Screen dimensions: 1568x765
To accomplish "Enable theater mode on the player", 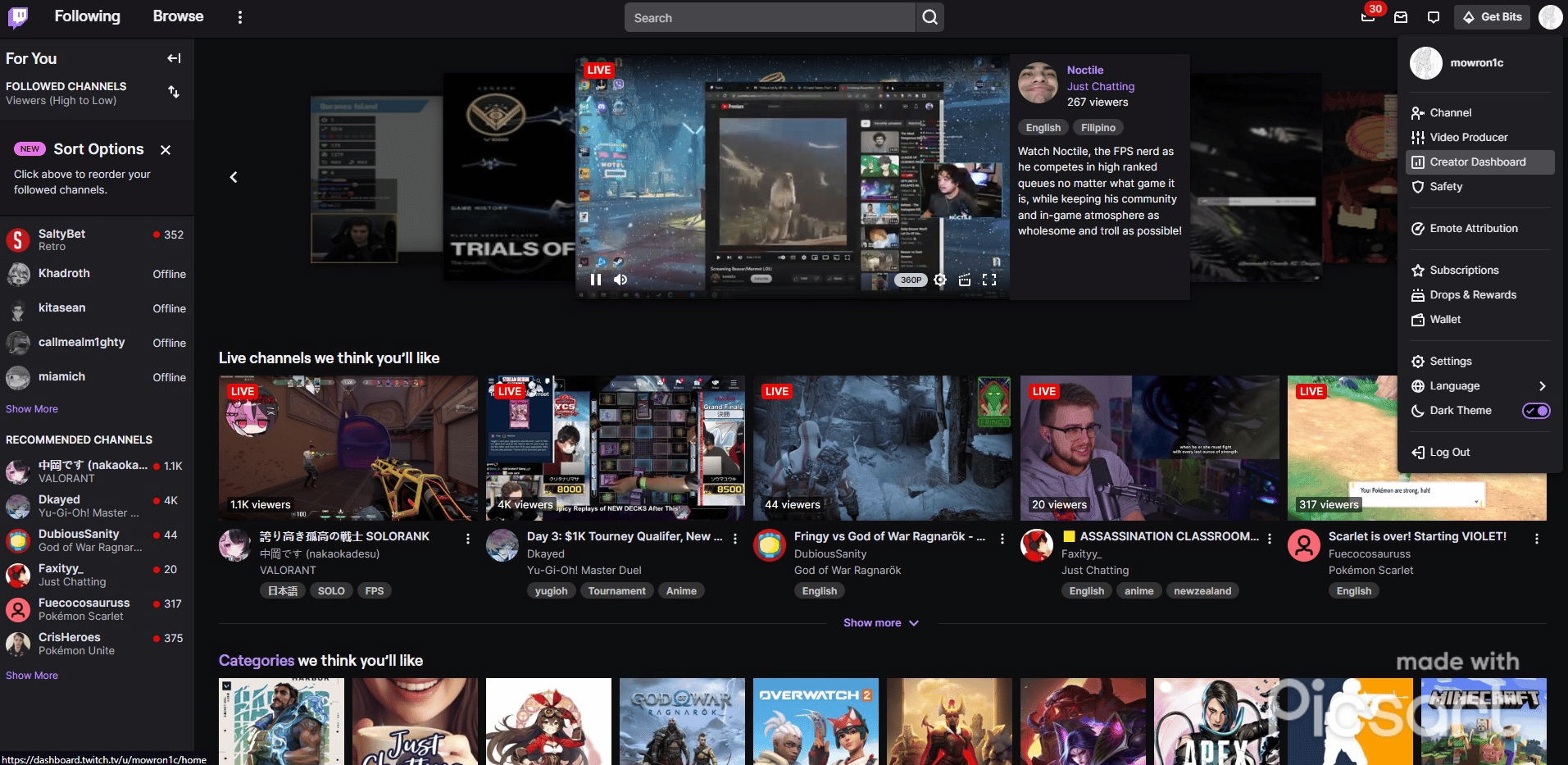I will click(x=964, y=280).
